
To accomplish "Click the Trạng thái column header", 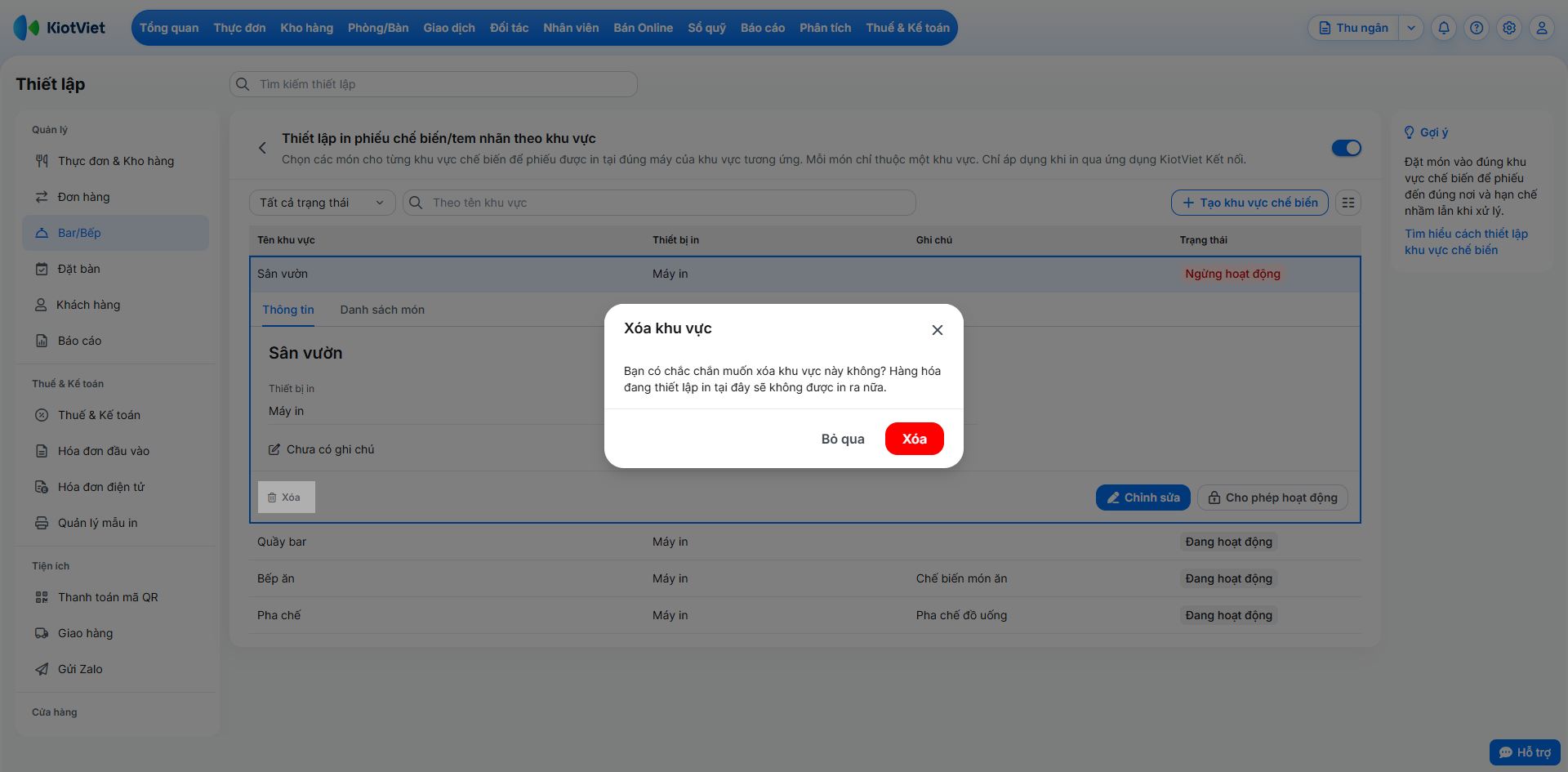I will click(x=1203, y=240).
